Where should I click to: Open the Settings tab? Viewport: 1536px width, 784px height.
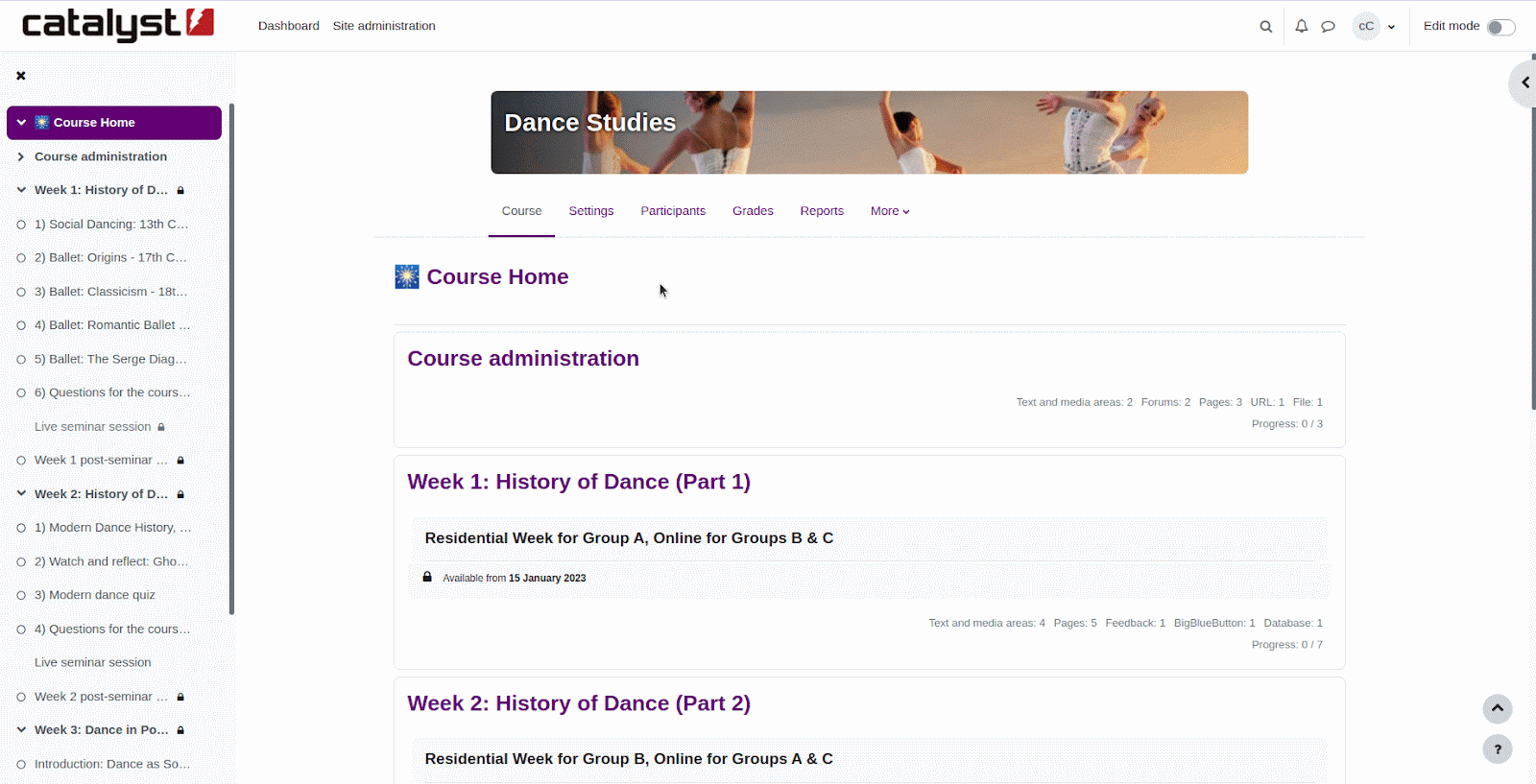591,211
